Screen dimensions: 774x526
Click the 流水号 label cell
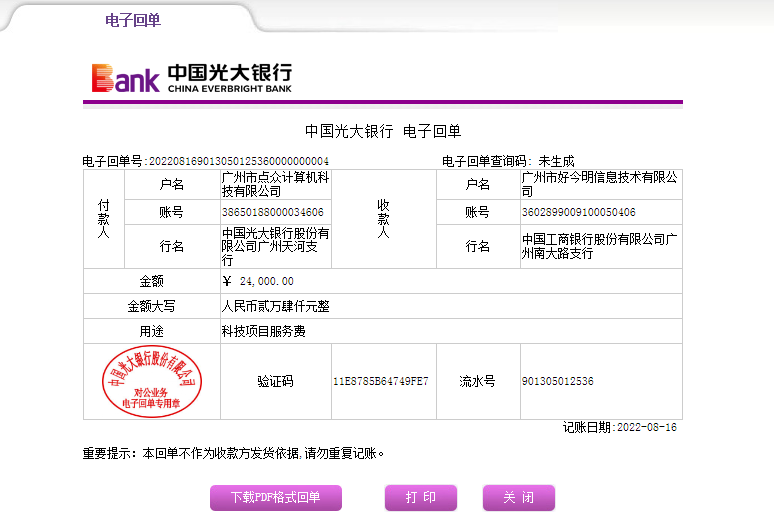[x=478, y=381]
